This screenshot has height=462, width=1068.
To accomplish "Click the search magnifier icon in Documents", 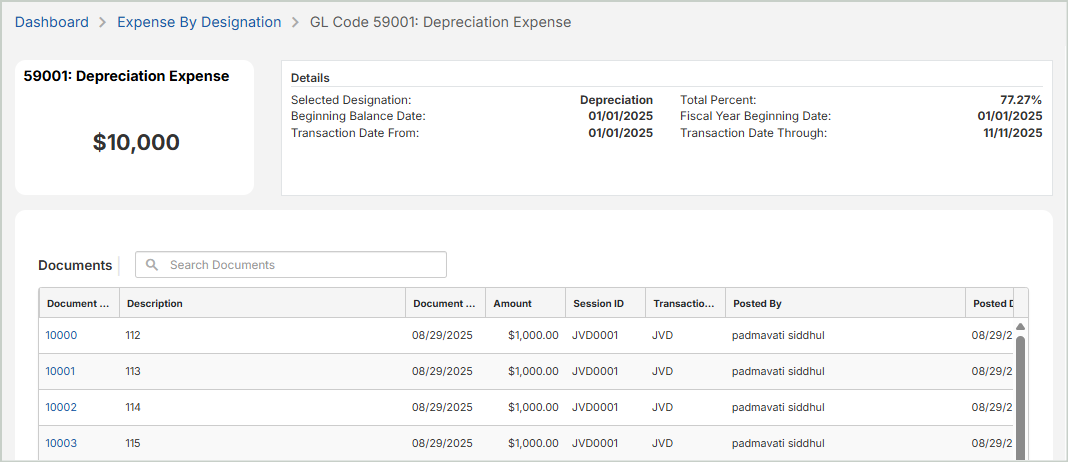I will click(152, 265).
